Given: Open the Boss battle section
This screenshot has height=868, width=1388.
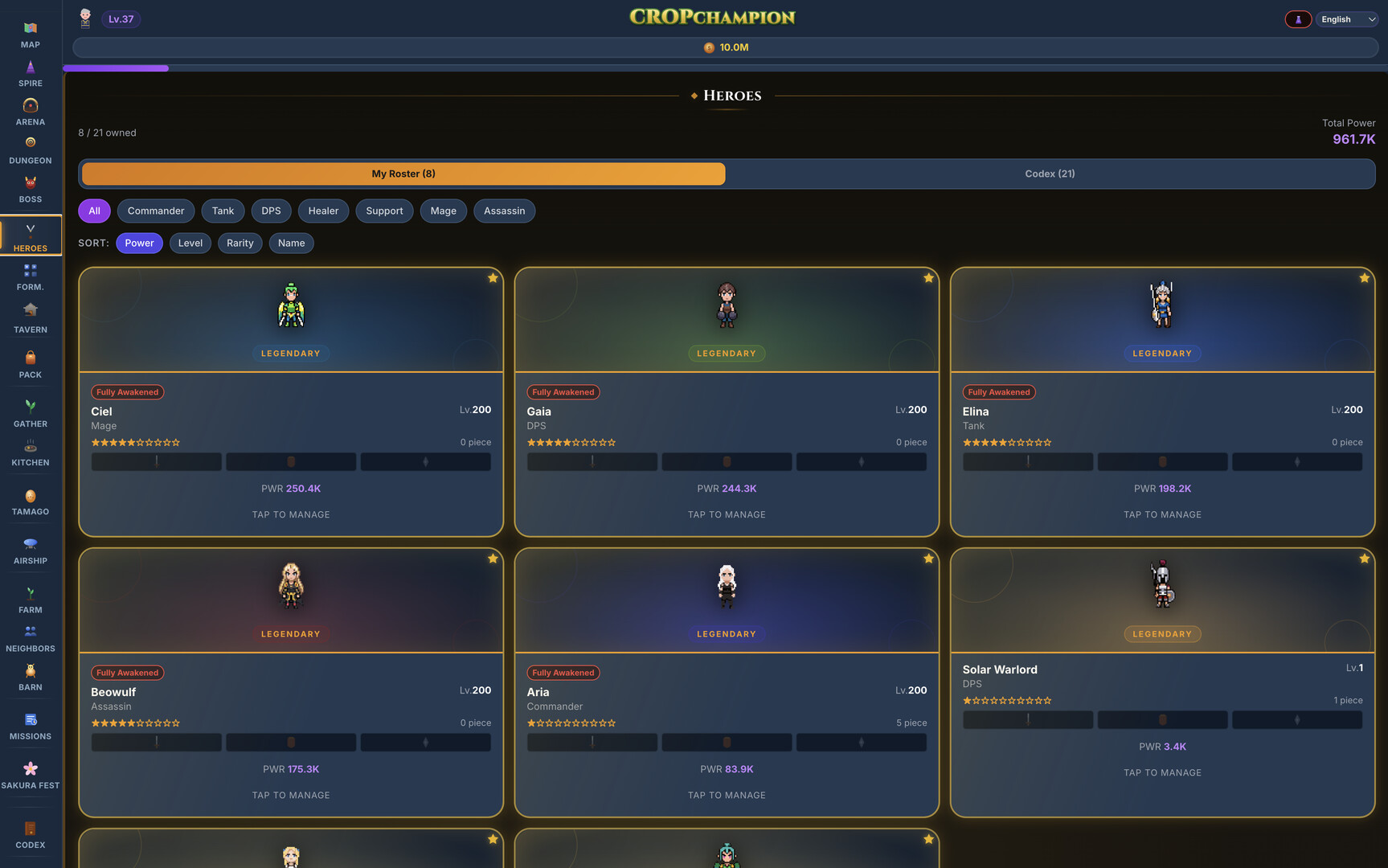Looking at the screenshot, I should tap(31, 189).
